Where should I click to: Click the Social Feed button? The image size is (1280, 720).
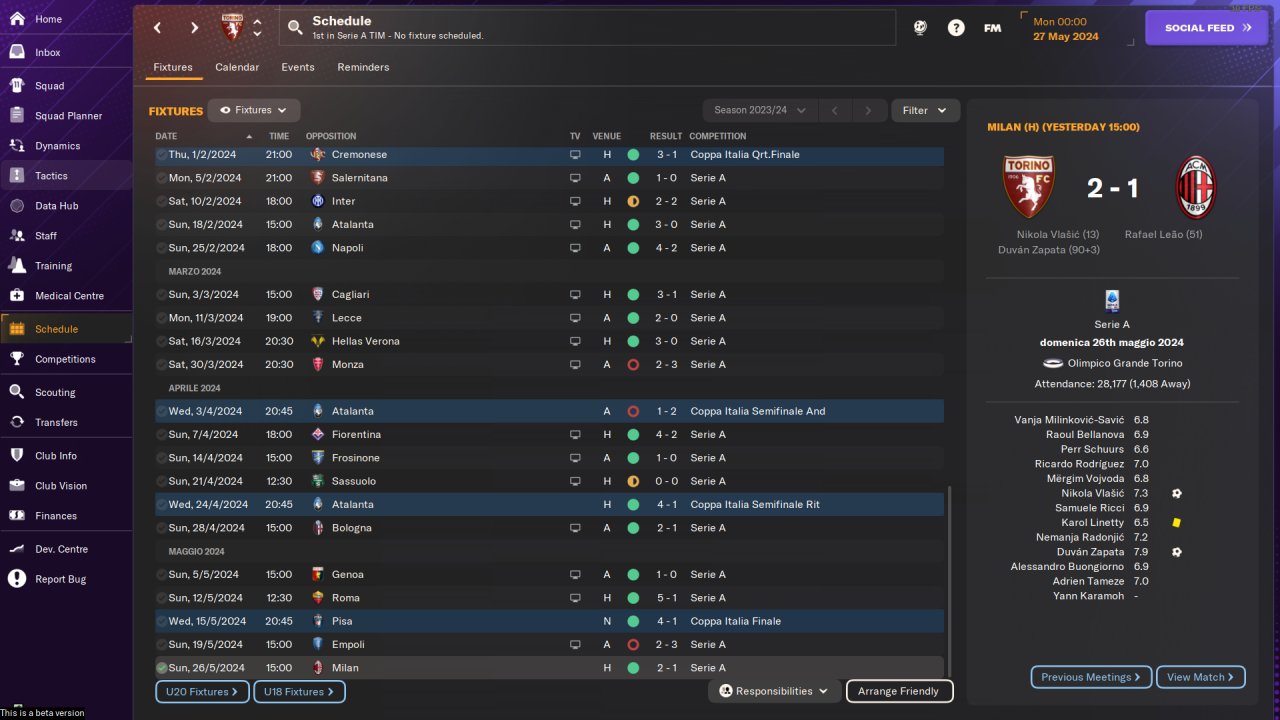[x=1208, y=28]
